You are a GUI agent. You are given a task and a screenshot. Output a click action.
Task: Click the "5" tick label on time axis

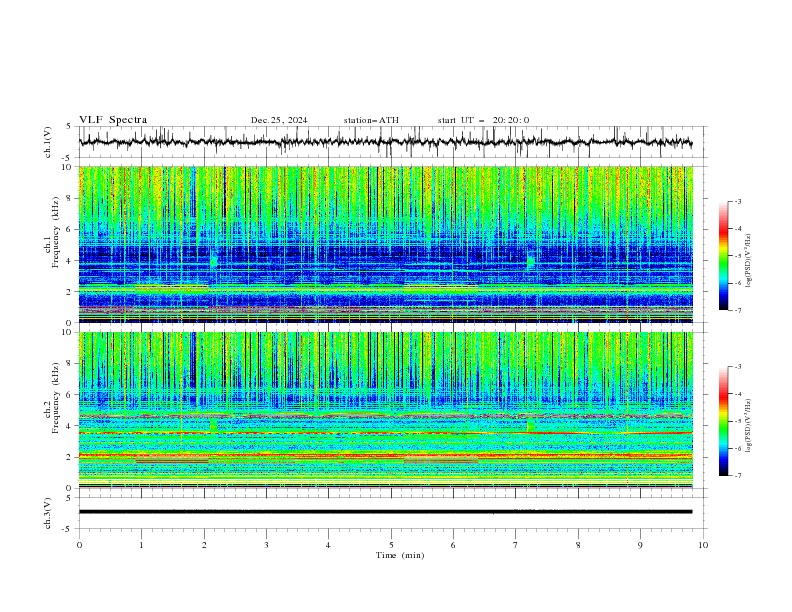pyautogui.click(x=391, y=545)
